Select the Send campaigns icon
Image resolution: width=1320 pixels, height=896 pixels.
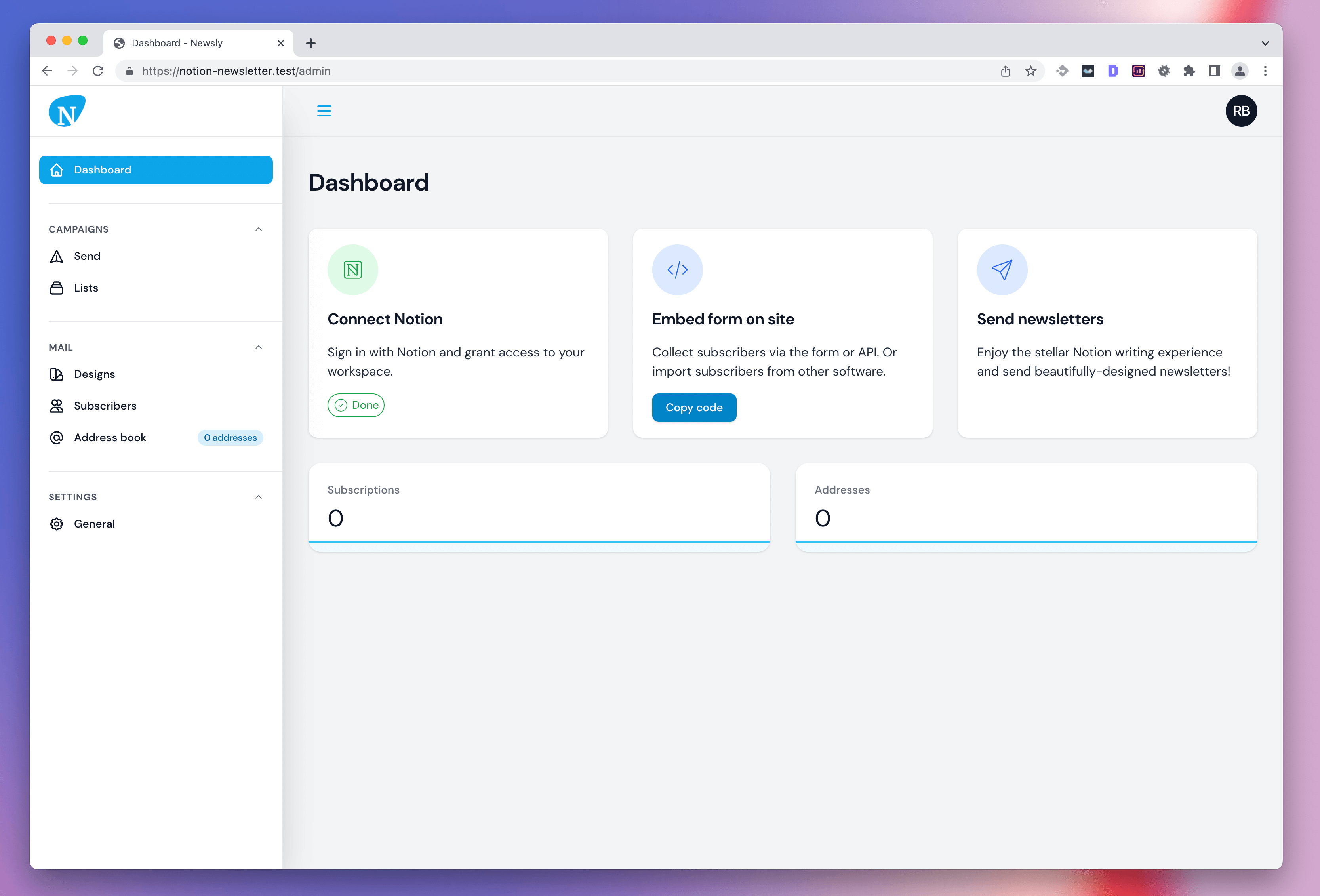click(58, 255)
